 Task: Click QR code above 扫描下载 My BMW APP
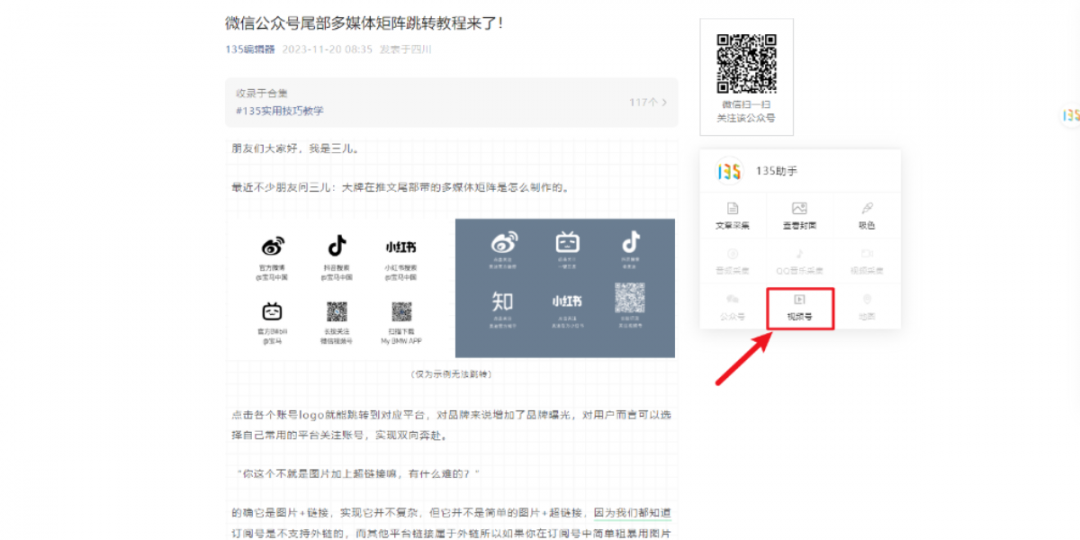402,311
